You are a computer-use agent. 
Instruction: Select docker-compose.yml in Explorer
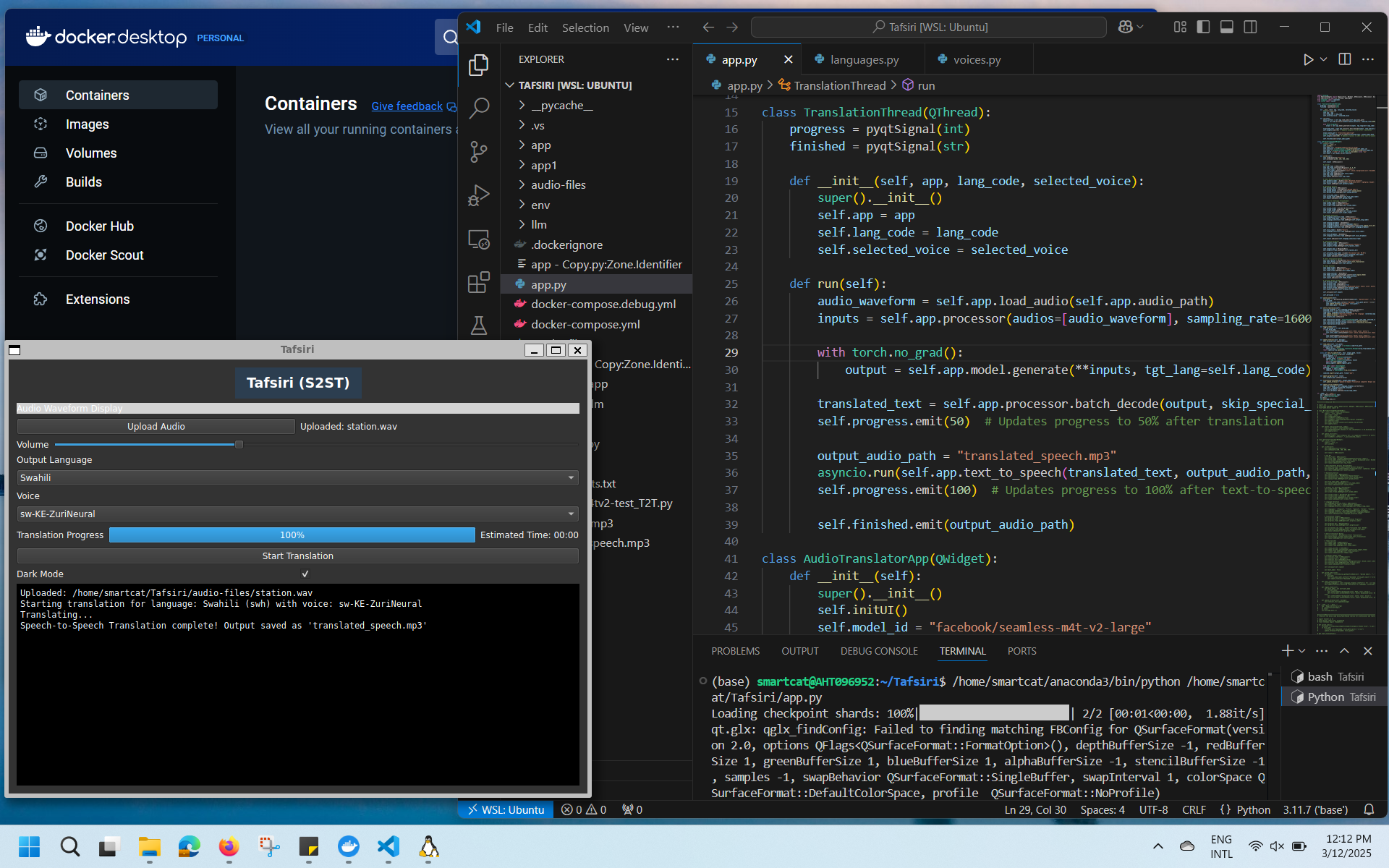(585, 325)
